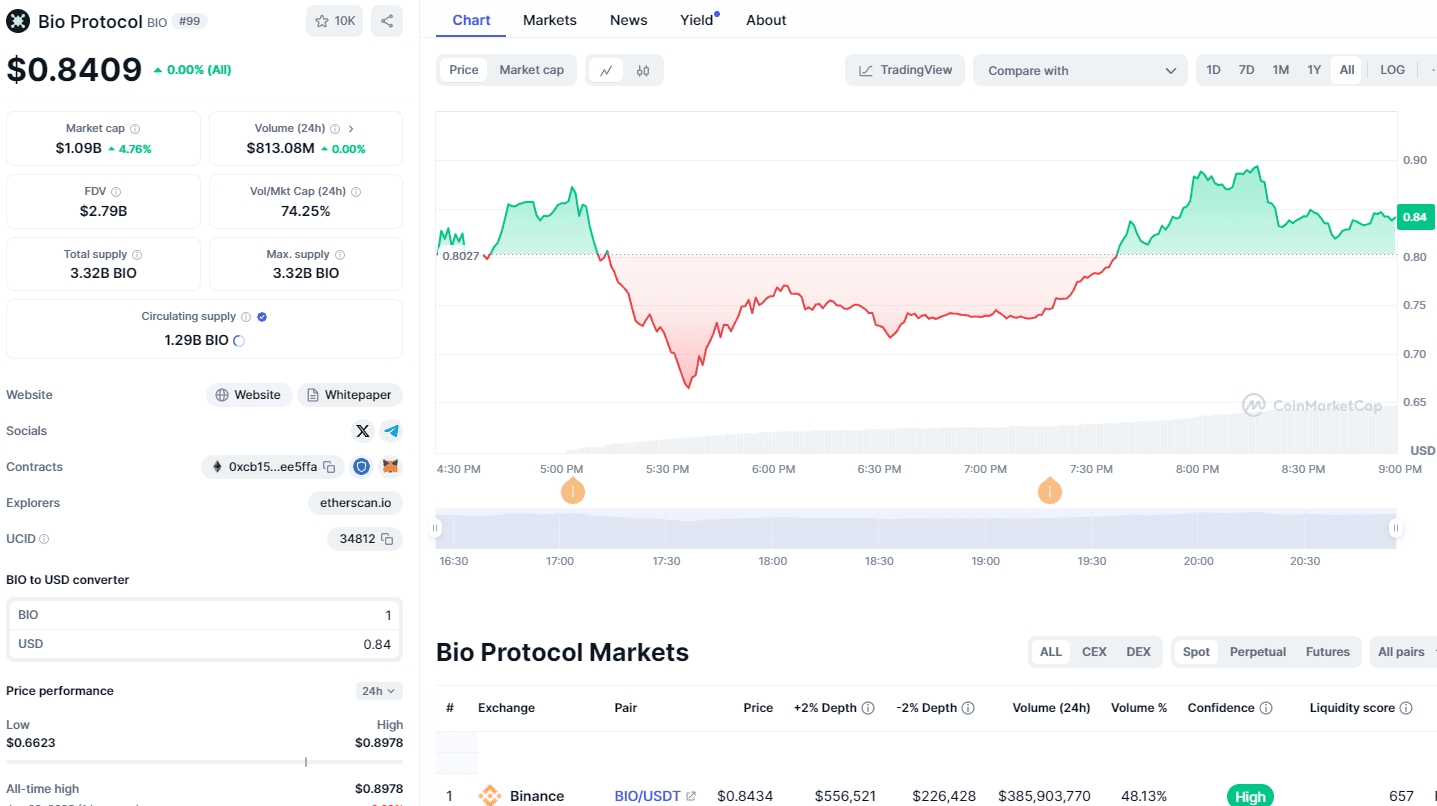Open the Compare with dropdown
The height and width of the screenshot is (806, 1437).
[1080, 70]
